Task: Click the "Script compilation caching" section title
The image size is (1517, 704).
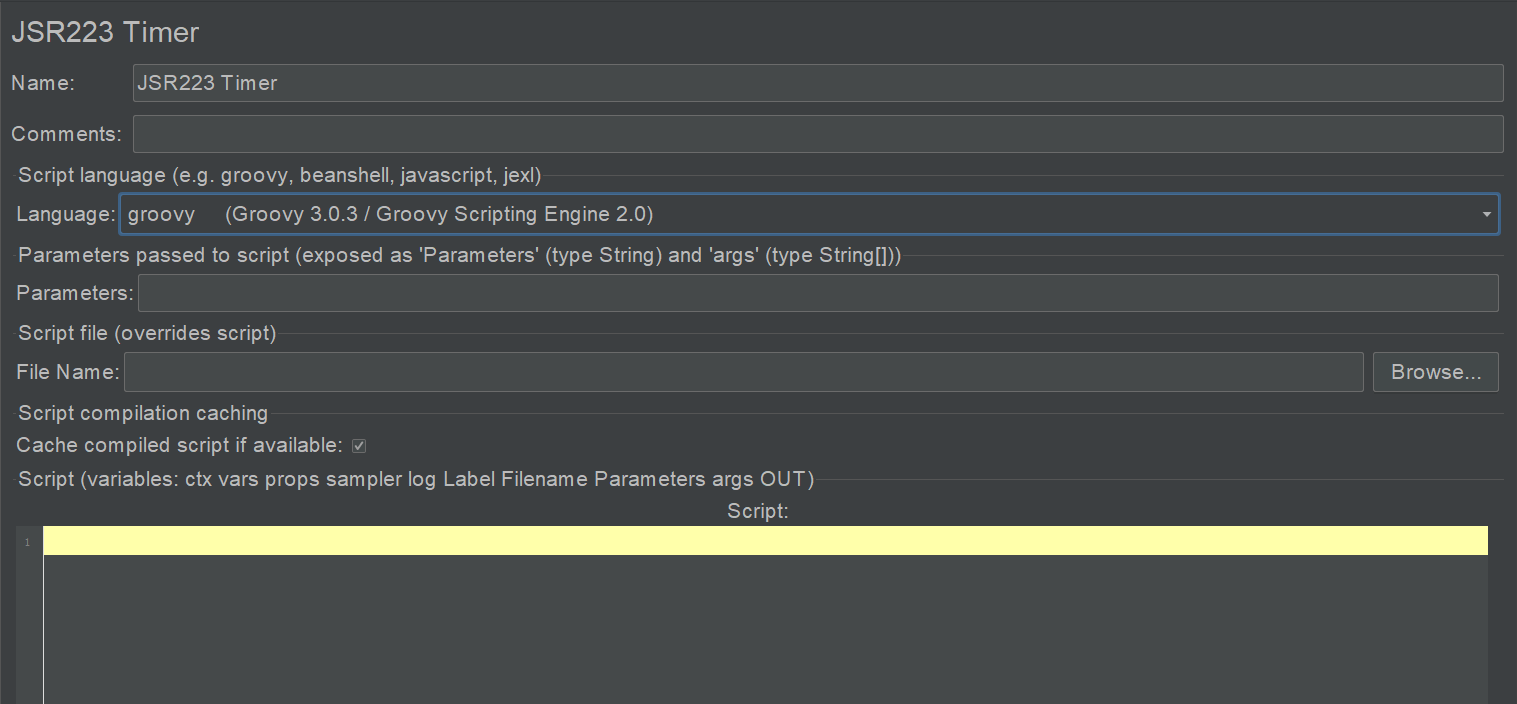Action: 143,413
